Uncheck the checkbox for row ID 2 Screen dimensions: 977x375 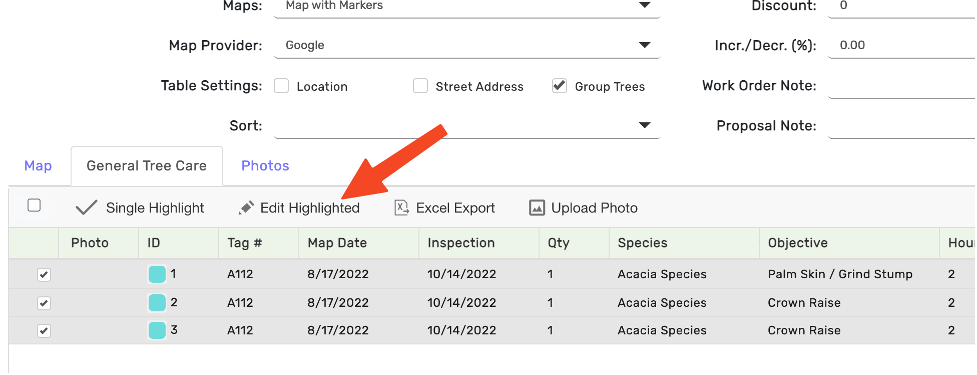point(44,303)
